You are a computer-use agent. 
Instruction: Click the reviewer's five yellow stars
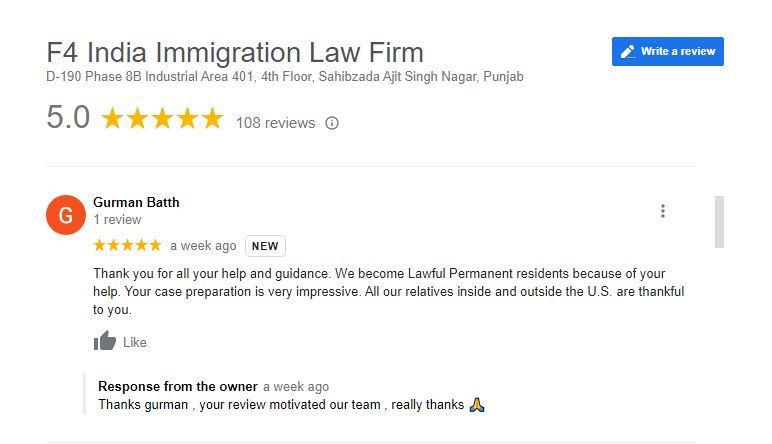coord(128,245)
